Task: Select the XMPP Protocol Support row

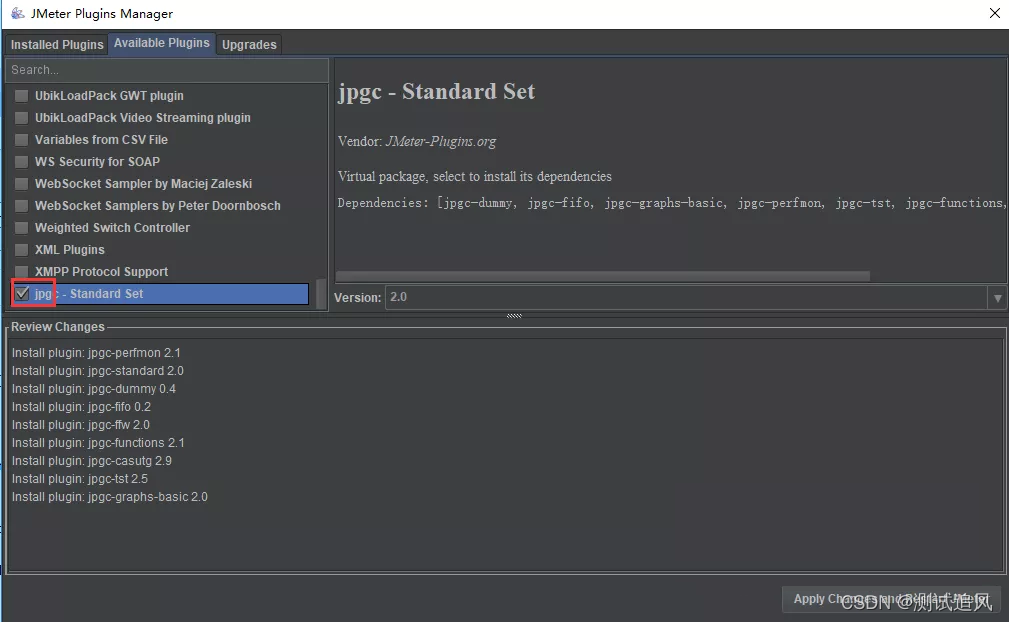Action: (x=160, y=271)
